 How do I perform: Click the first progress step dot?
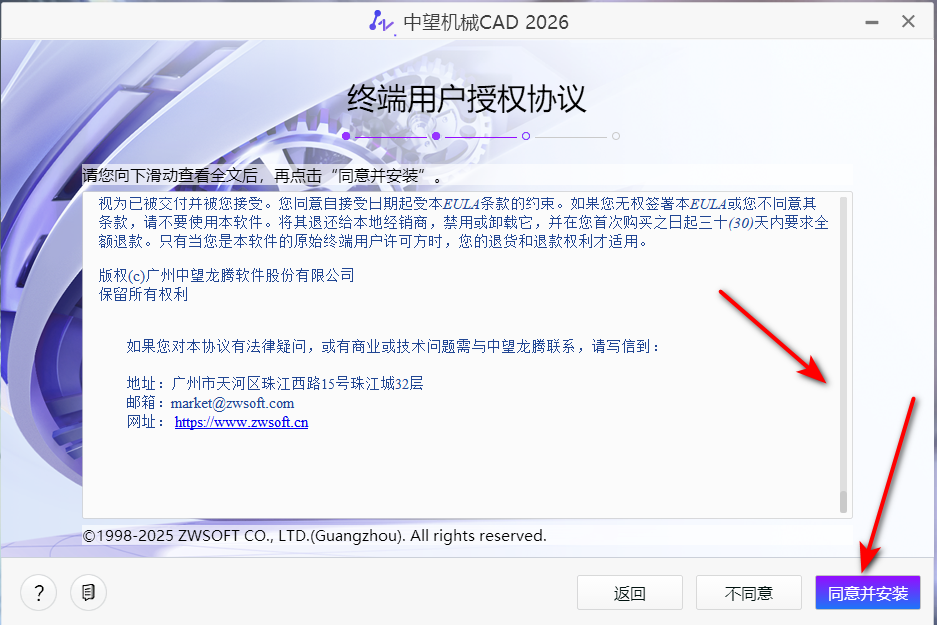point(346,136)
